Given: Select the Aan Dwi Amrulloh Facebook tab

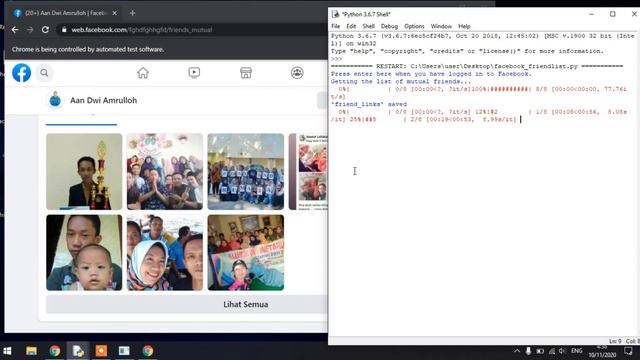Looking at the screenshot, I should click(65, 13).
